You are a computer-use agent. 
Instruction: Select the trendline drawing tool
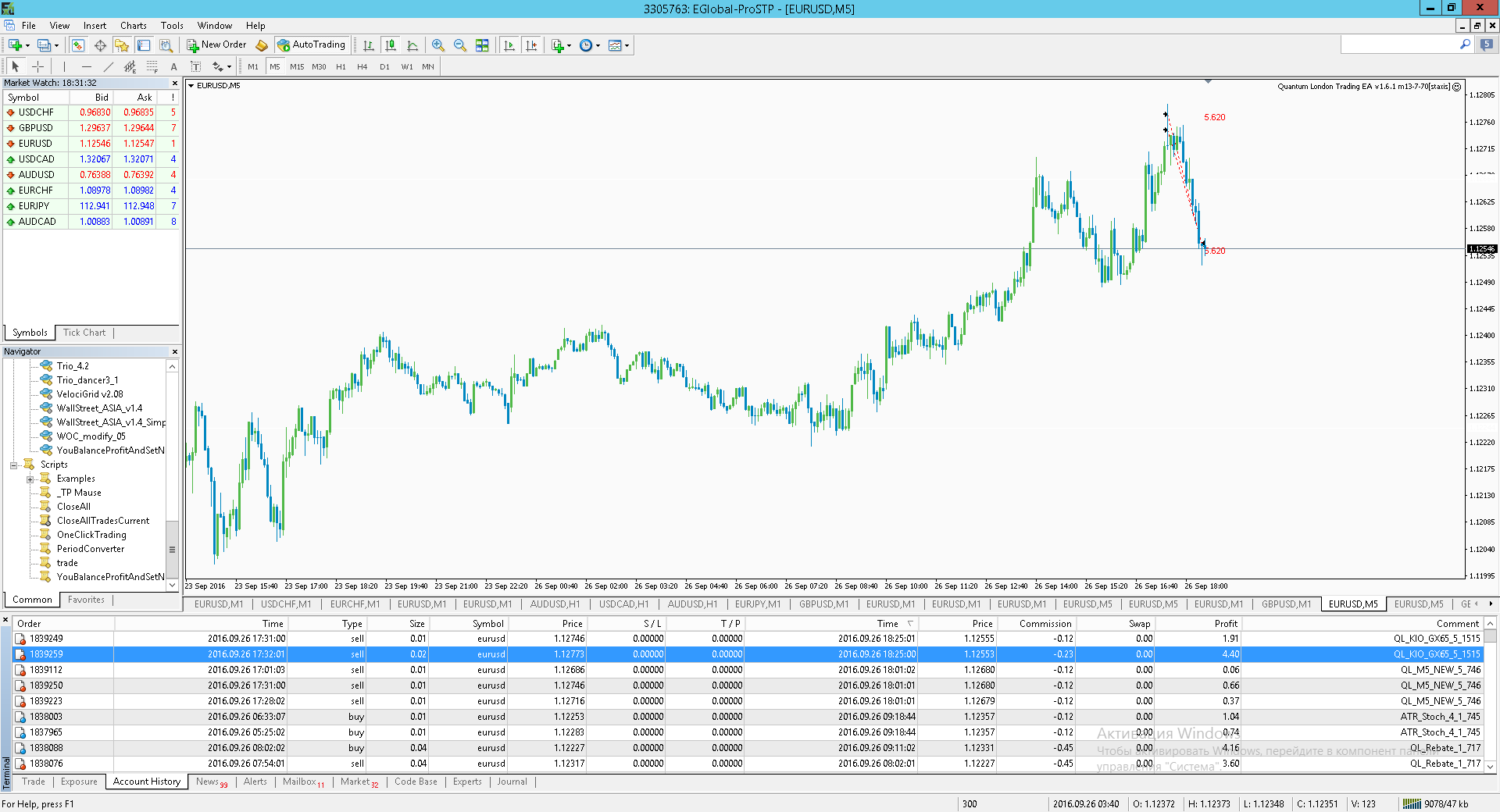coord(108,66)
